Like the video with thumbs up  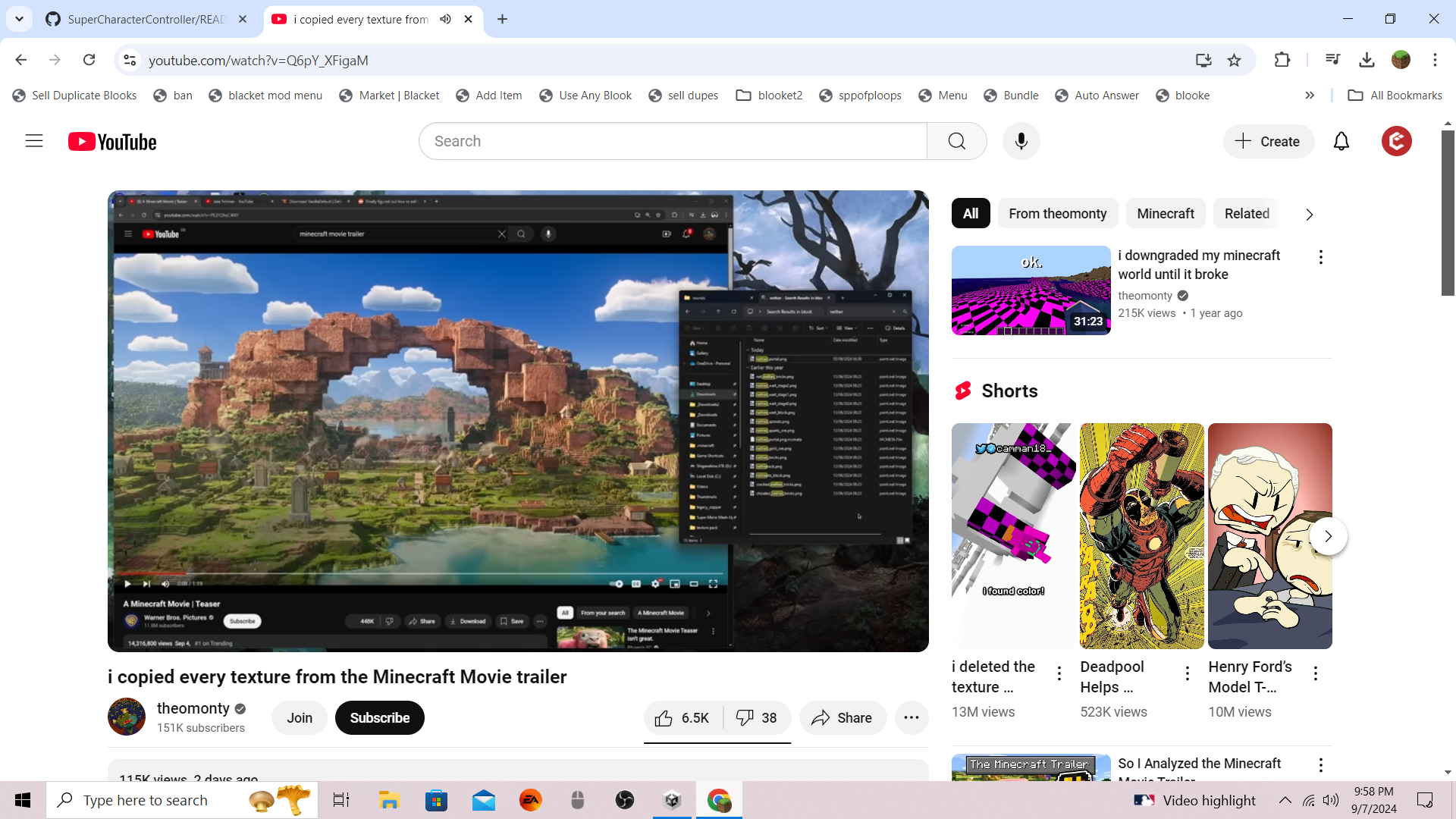[682, 718]
